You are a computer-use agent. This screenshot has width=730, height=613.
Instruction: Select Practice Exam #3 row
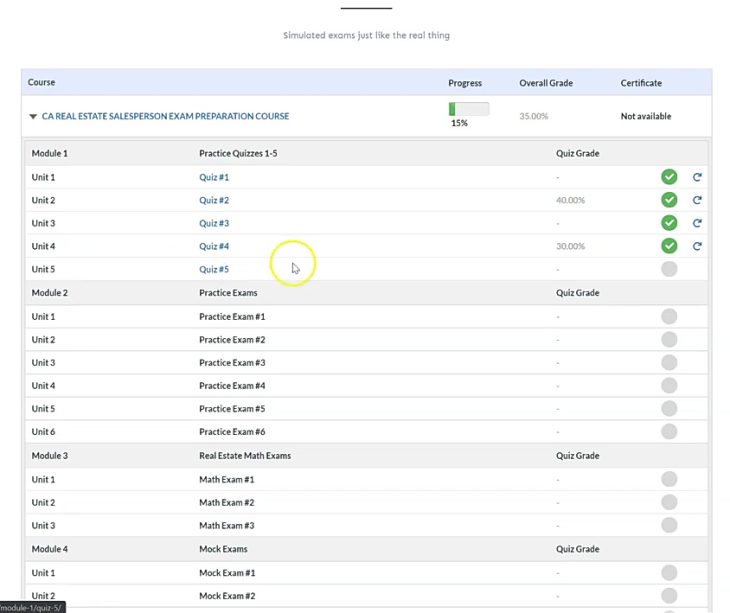point(232,363)
